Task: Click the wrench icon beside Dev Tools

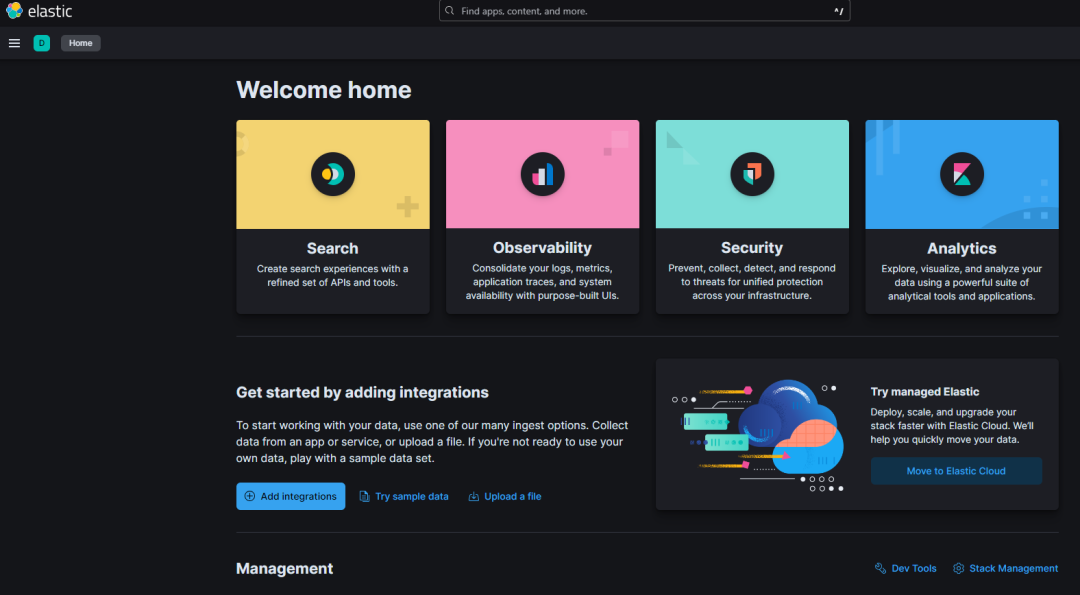Action: [x=880, y=568]
